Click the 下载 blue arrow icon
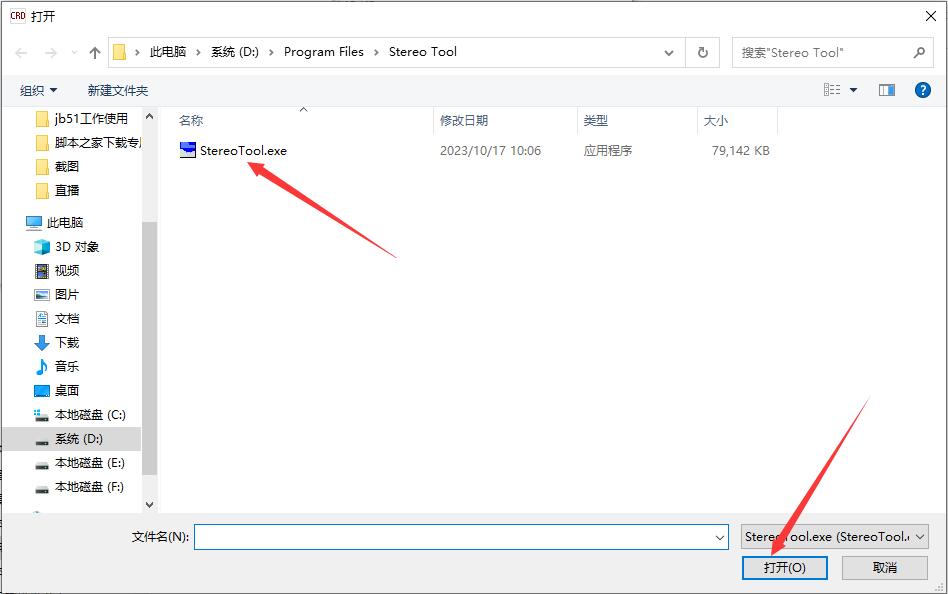Viewport: 948px width, 594px height. point(42,343)
